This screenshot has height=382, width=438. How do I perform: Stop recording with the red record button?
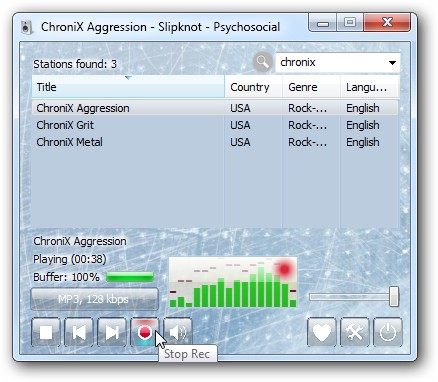click(x=145, y=332)
